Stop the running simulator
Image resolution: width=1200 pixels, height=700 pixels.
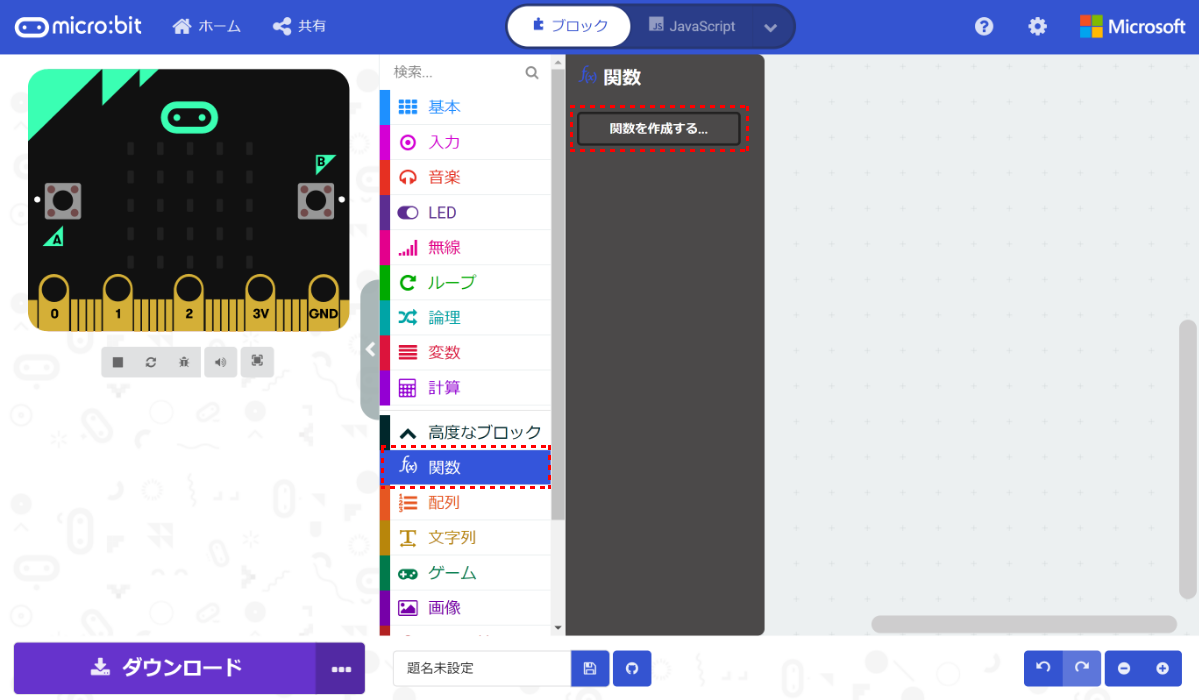coord(118,362)
